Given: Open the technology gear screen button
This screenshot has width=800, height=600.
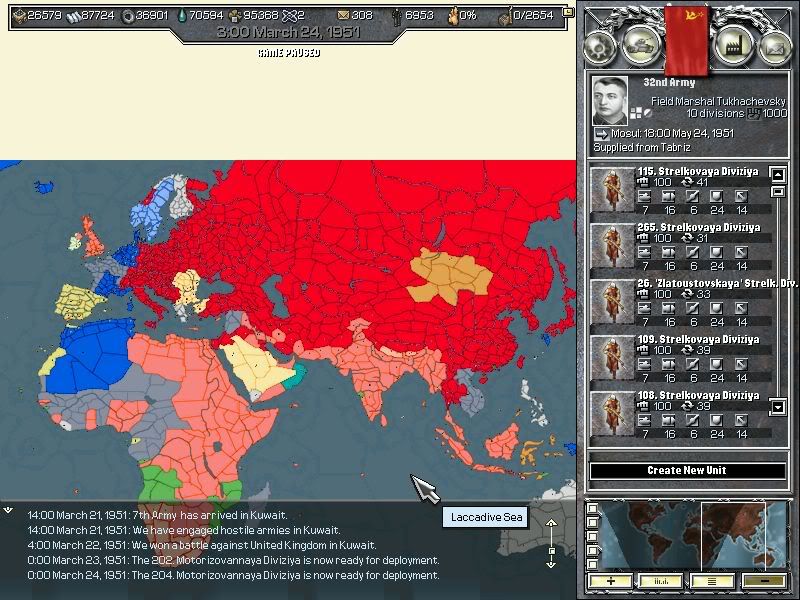Looking at the screenshot, I should (599, 47).
